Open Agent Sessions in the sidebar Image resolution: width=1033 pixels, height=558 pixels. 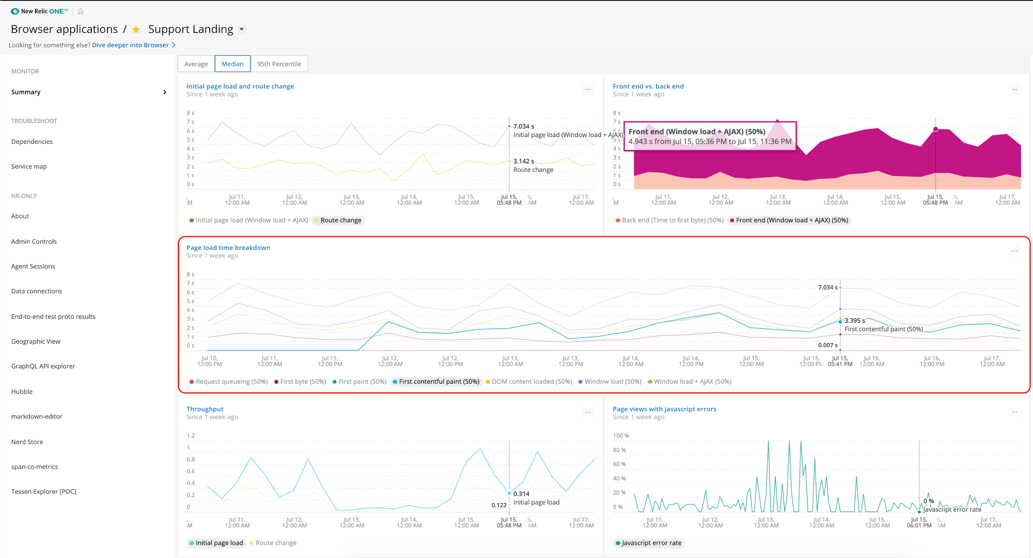tap(33, 267)
